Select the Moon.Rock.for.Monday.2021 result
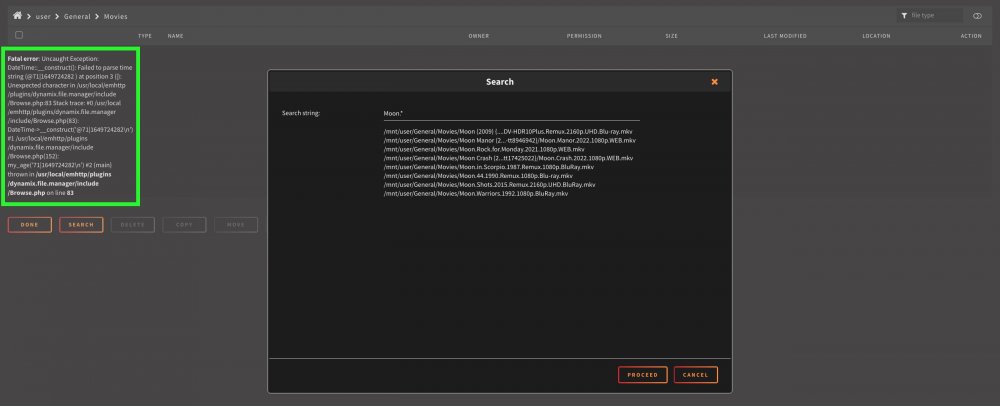The width and height of the screenshot is (1000, 406). [483, 149]
